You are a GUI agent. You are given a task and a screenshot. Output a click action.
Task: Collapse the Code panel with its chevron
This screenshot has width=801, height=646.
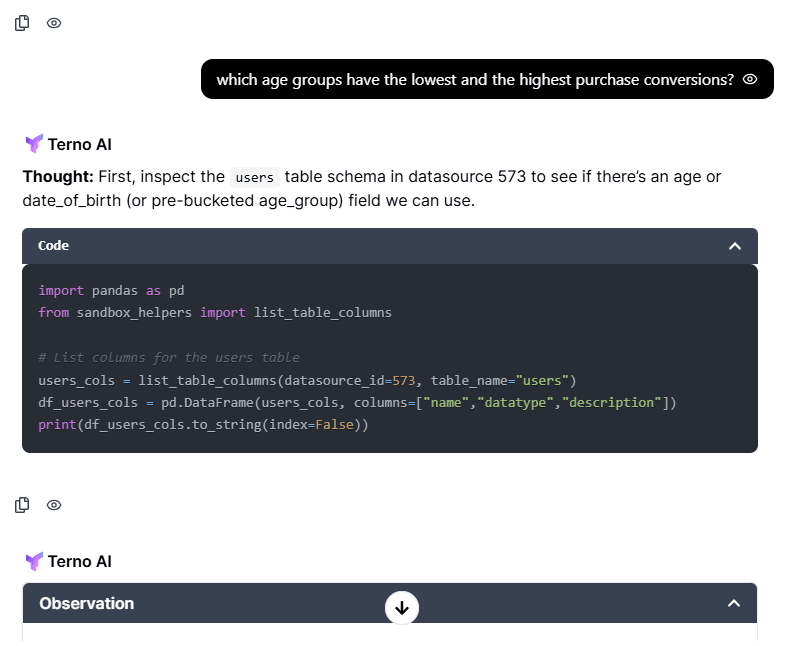coord(734,246)
